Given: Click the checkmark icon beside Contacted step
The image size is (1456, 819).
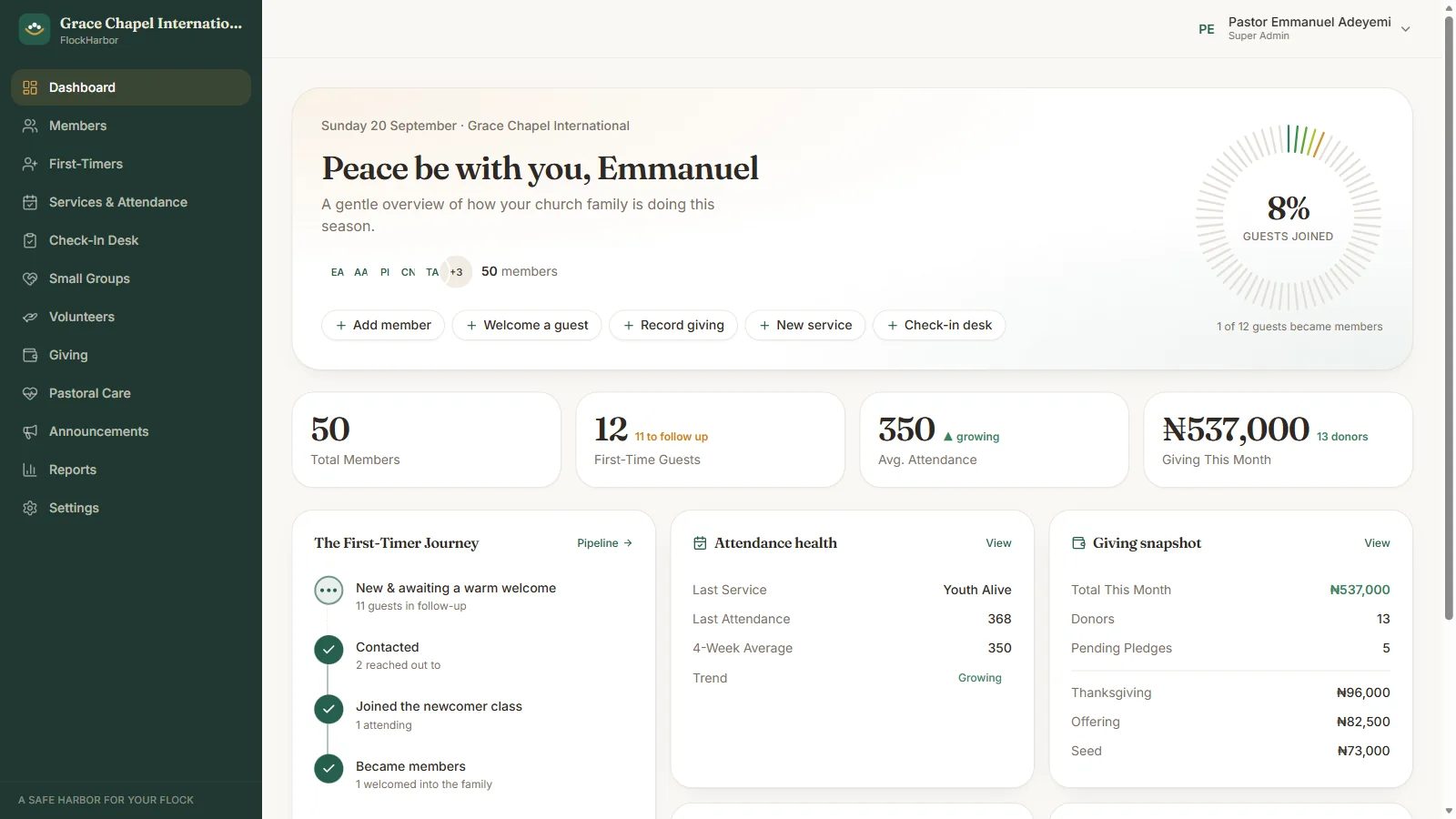Looking at the screenshot, I should coord(329,650).
